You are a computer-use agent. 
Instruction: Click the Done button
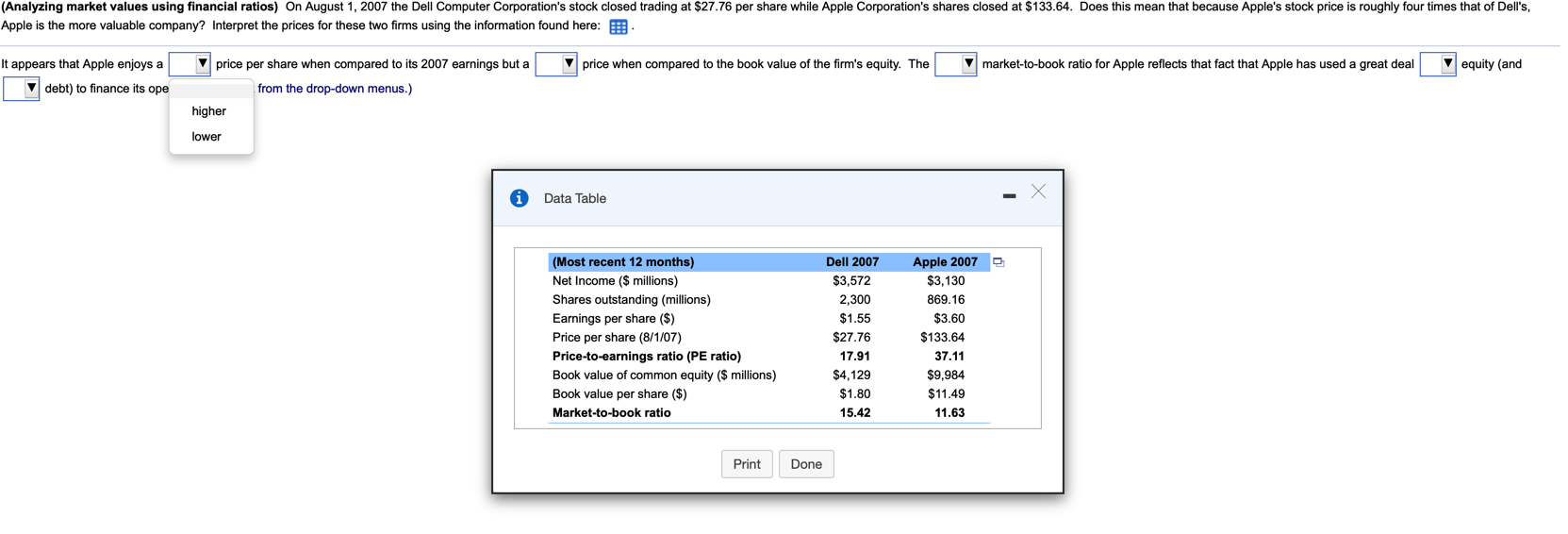(806, 464)
